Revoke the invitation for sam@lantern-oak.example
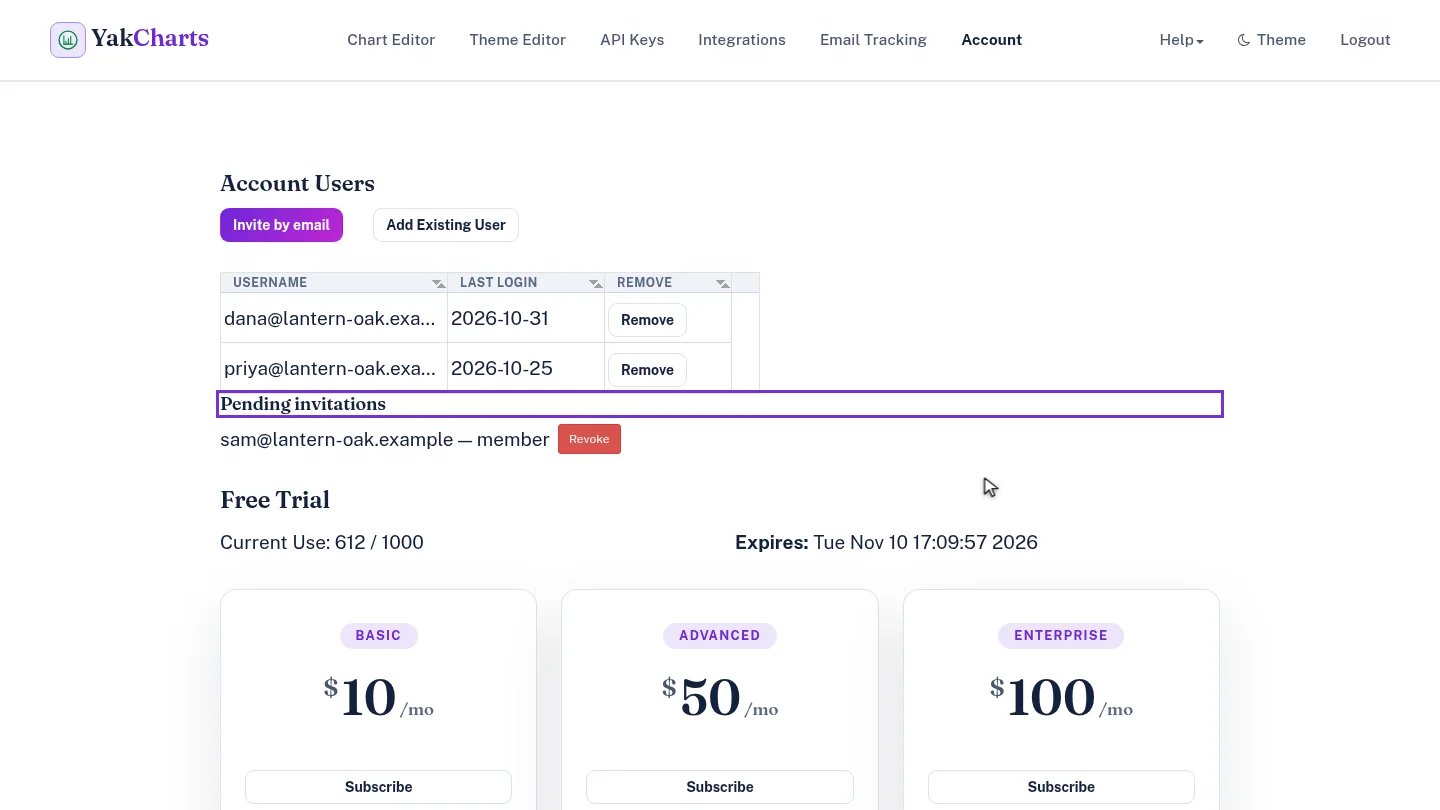The image size is (1440, 810). click(589, 439)
